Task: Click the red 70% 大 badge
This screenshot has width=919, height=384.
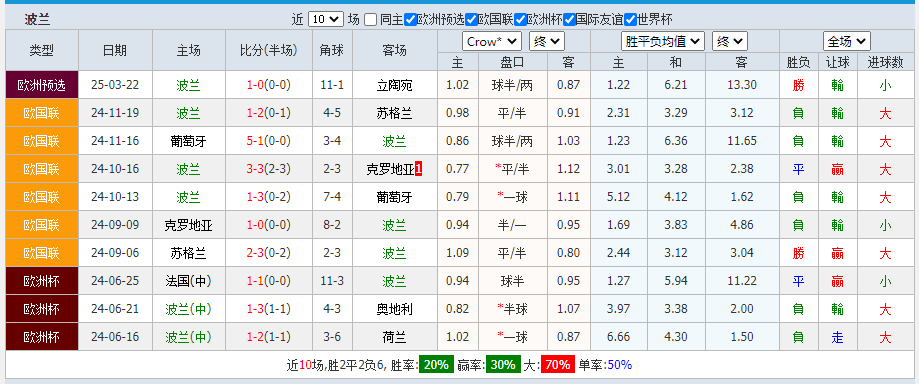Action: pos(557,365)
